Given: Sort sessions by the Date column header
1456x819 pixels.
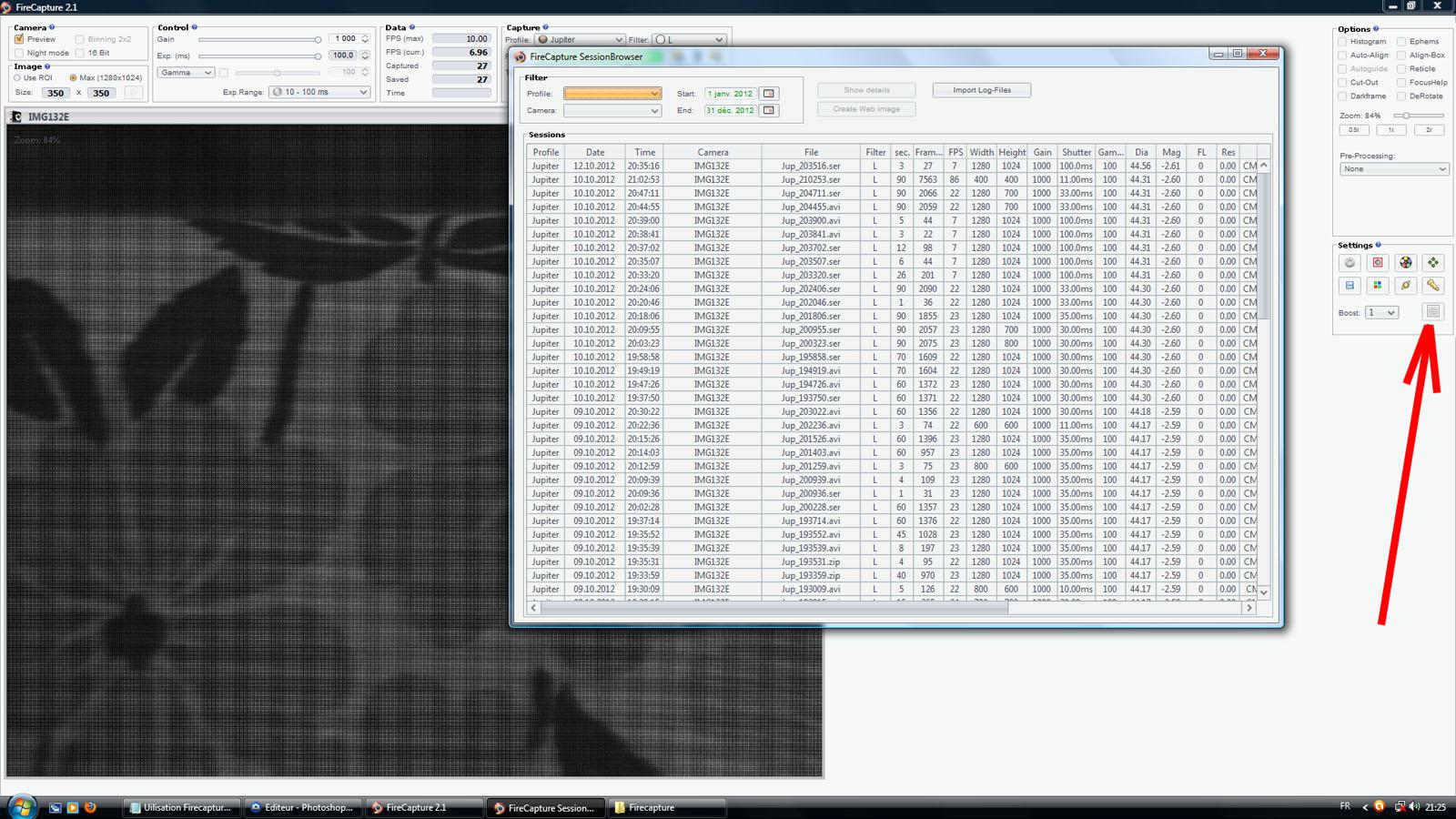Looking at the screenshot, I should coord(595,152).
